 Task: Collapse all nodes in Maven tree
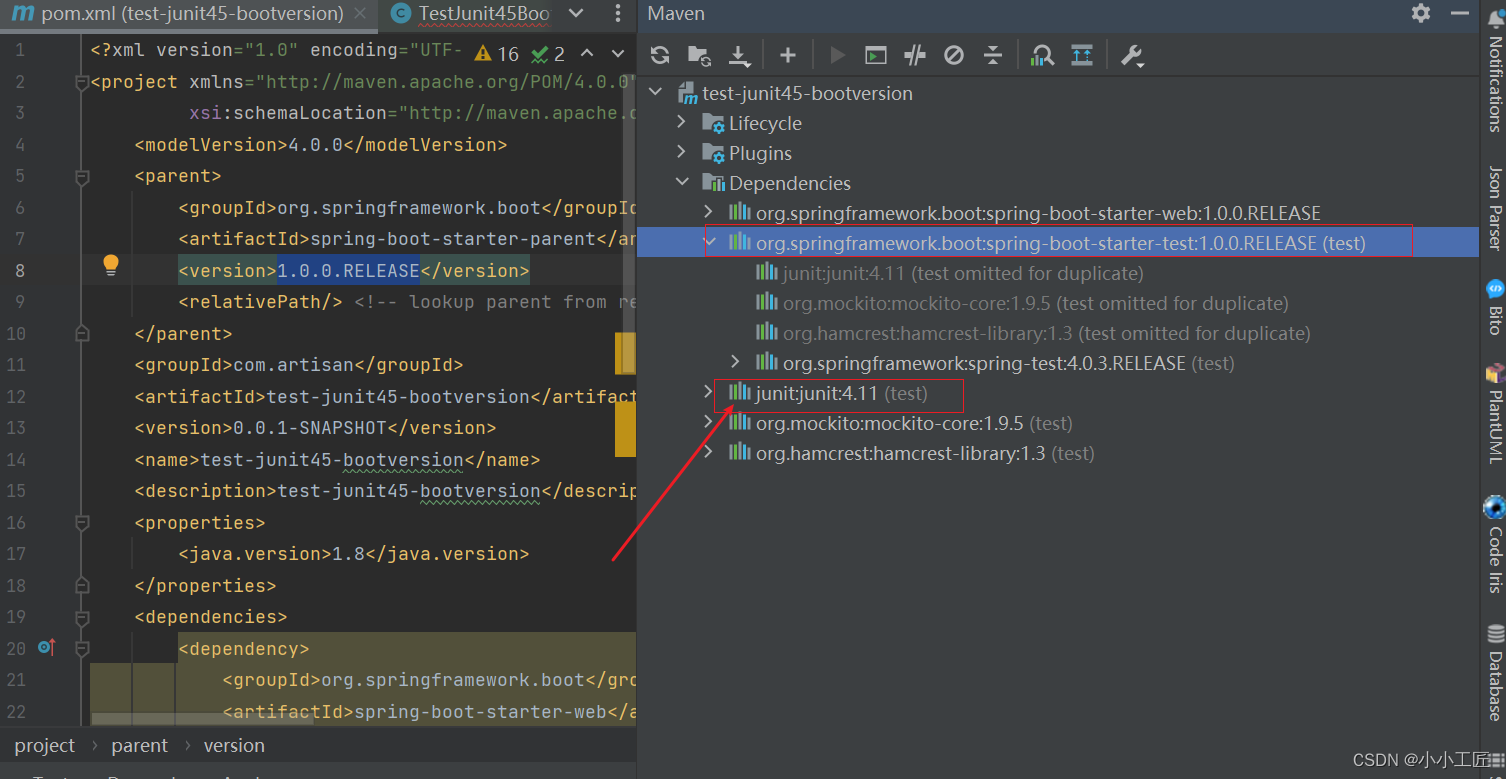coord(992,56)
